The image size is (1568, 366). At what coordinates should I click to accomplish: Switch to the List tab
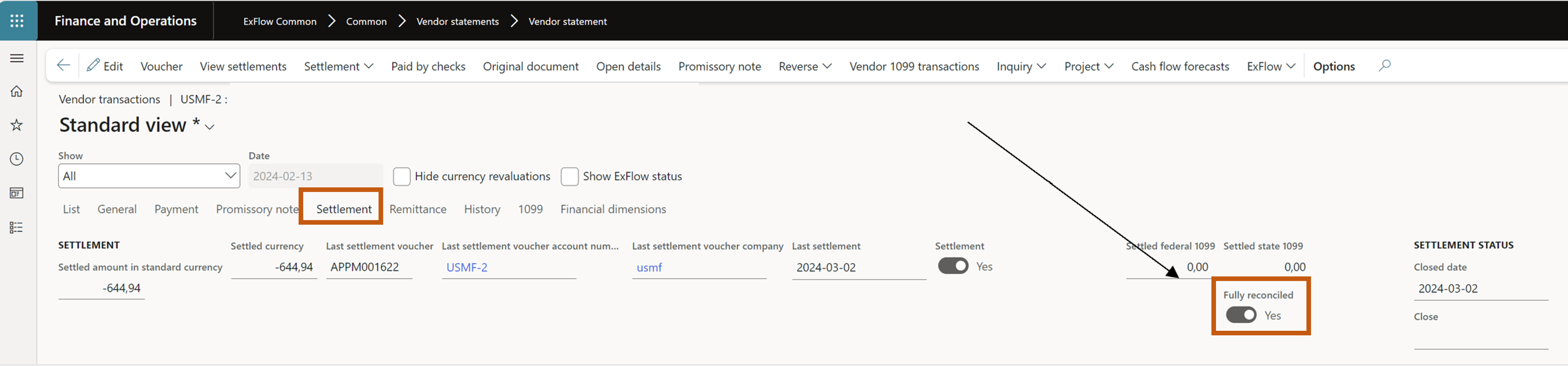click(71, 209)
